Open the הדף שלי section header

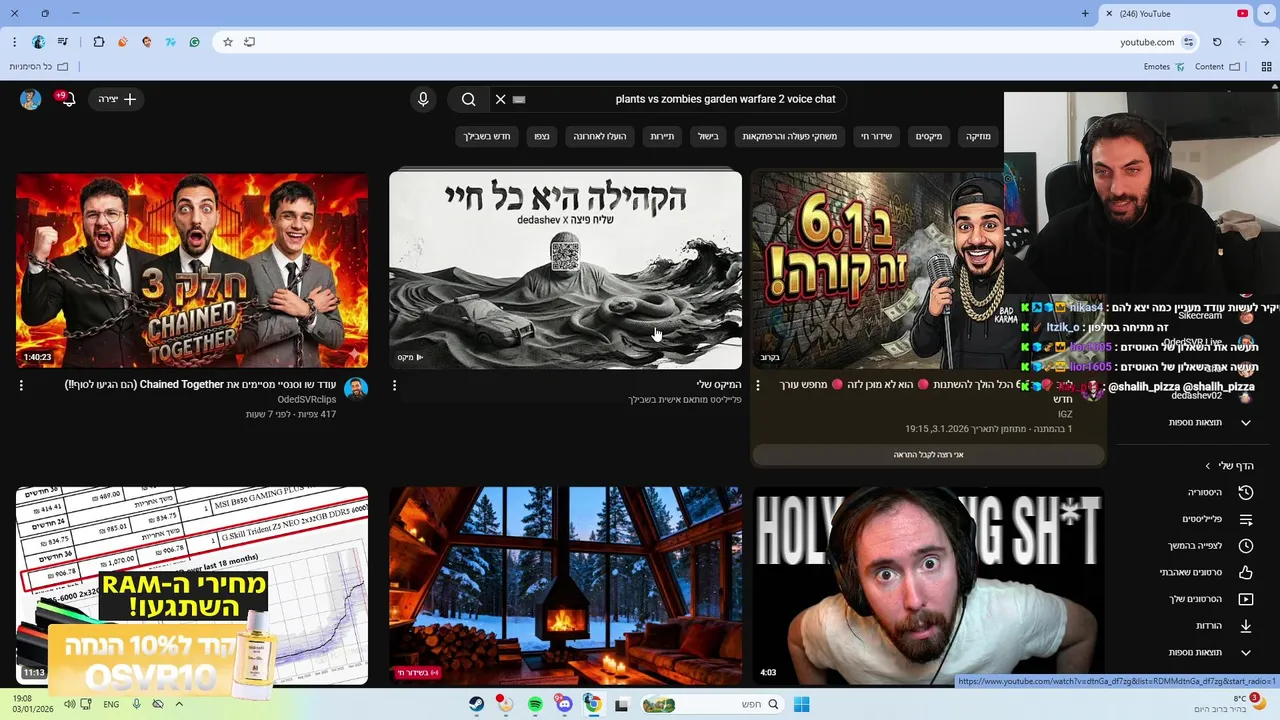pos(1229,465)
